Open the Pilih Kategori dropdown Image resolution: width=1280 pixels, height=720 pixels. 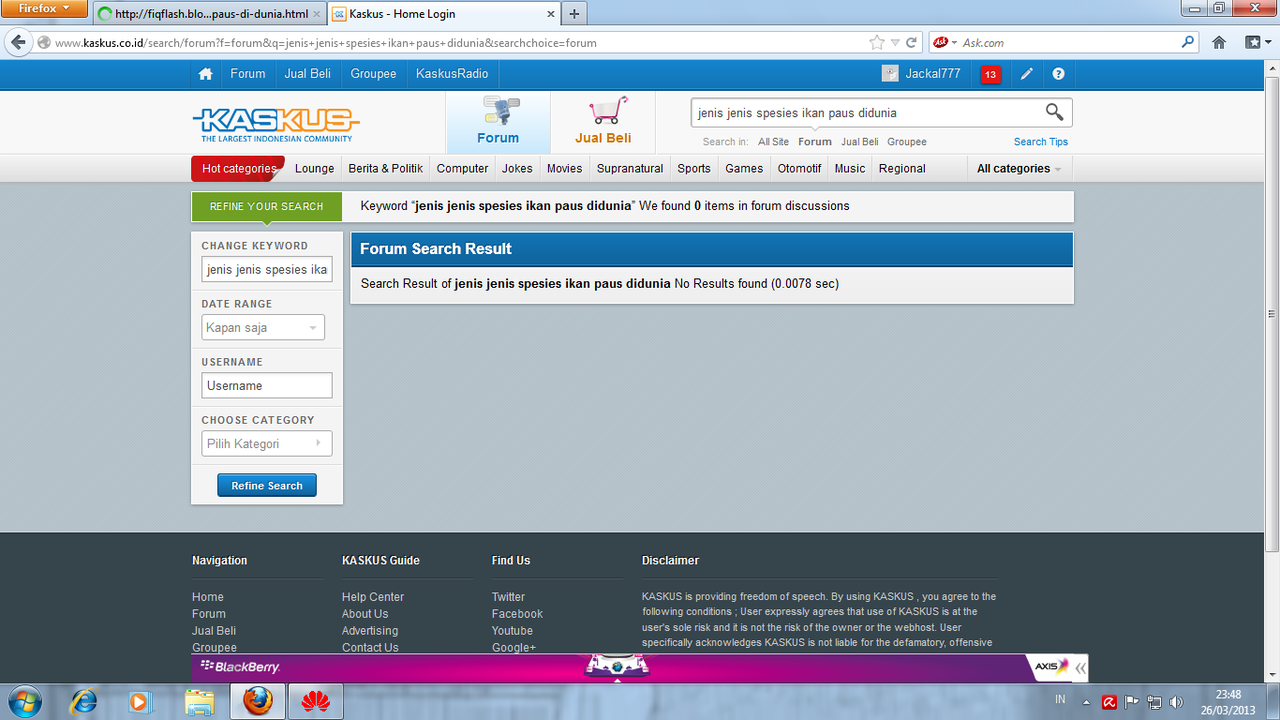266,443
